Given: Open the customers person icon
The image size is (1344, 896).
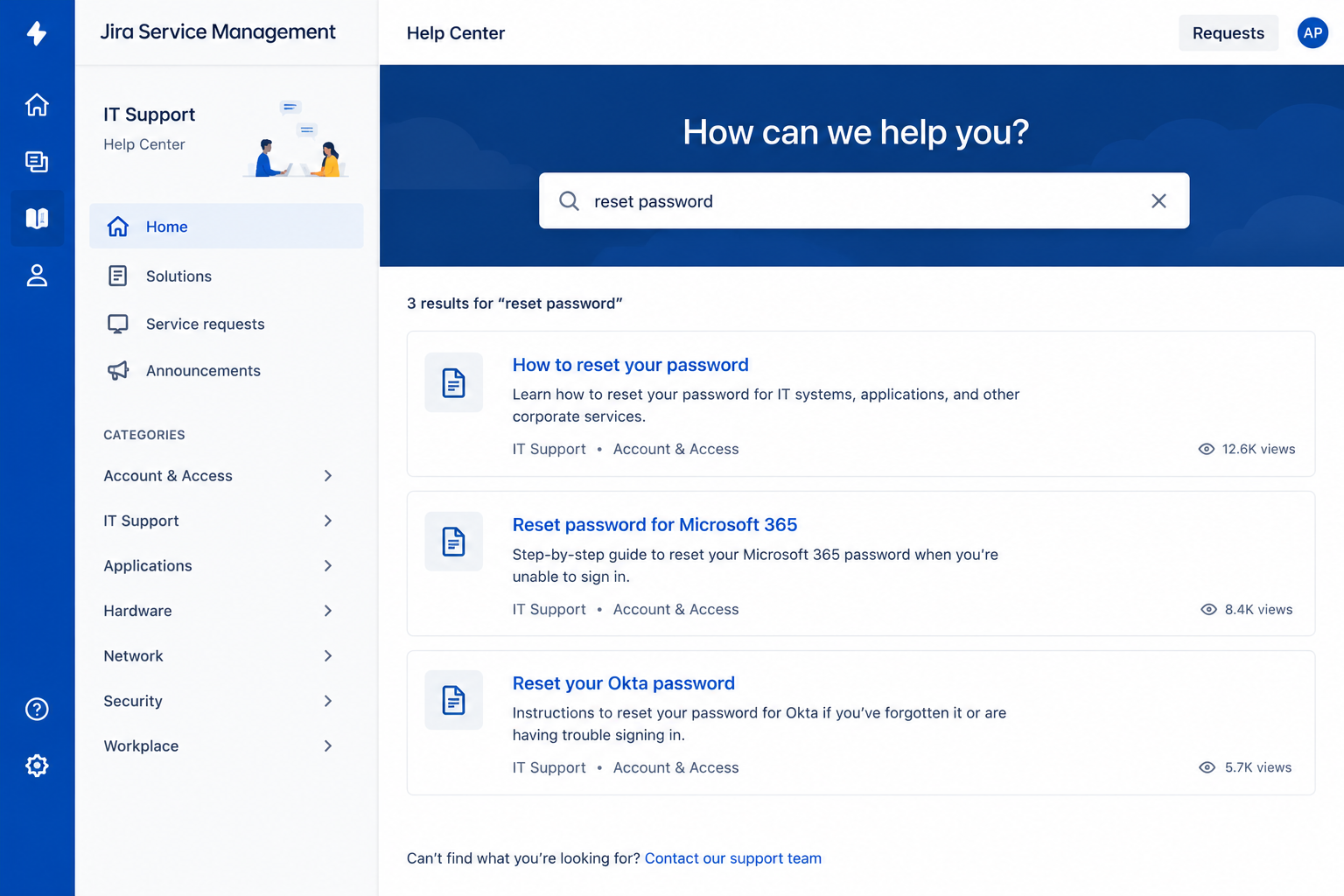Looking at the screenshot, I should pos(37,276).
